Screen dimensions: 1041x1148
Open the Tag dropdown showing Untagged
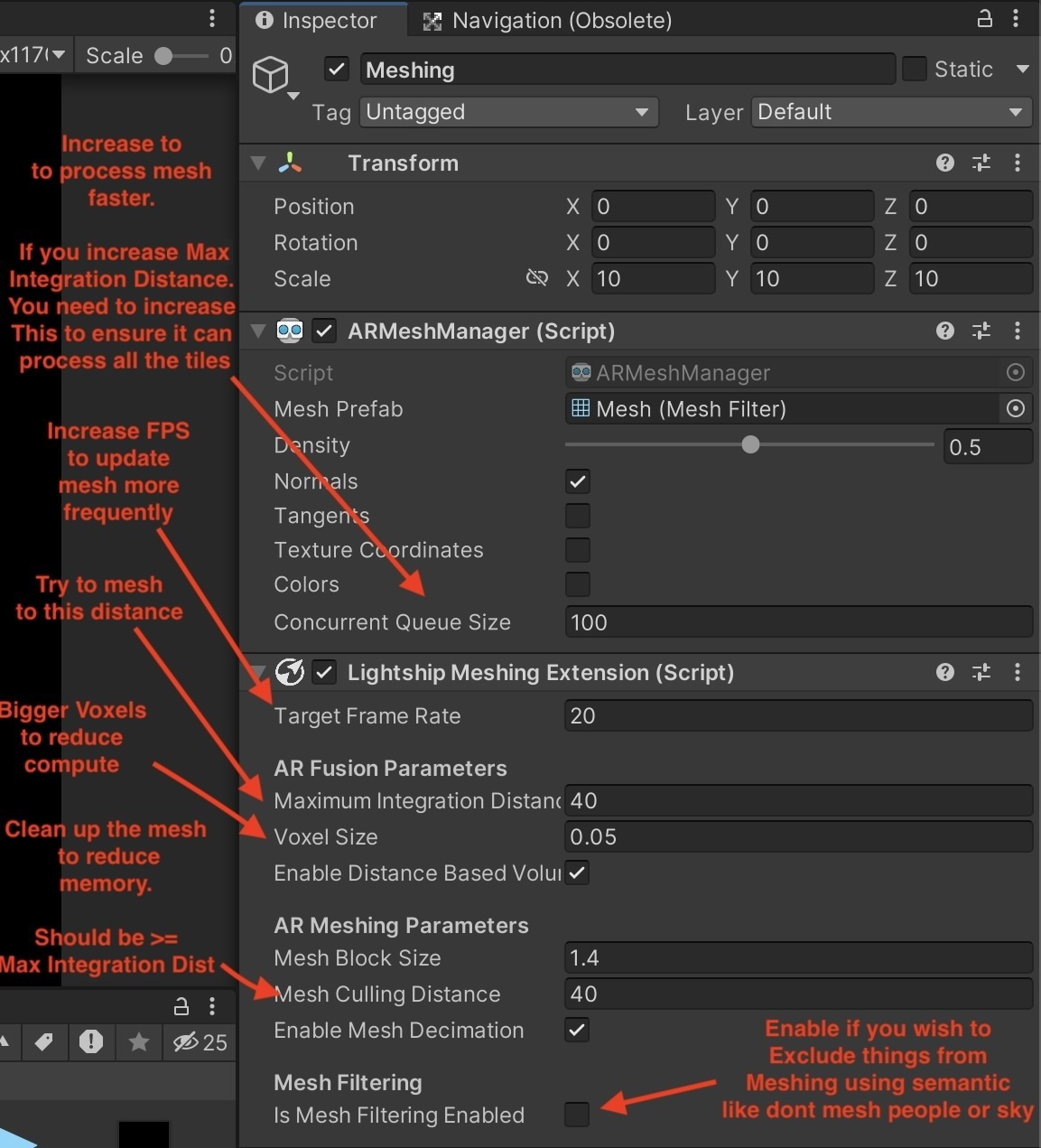508,112
